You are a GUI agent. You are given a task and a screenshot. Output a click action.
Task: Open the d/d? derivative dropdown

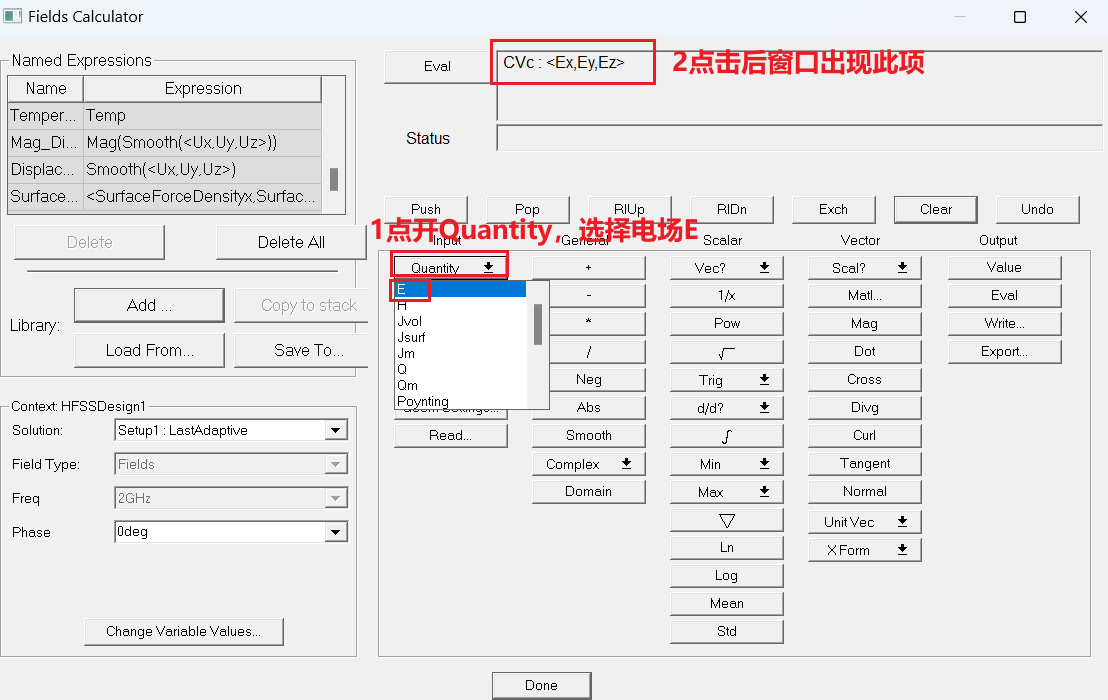tap(726, 408)
